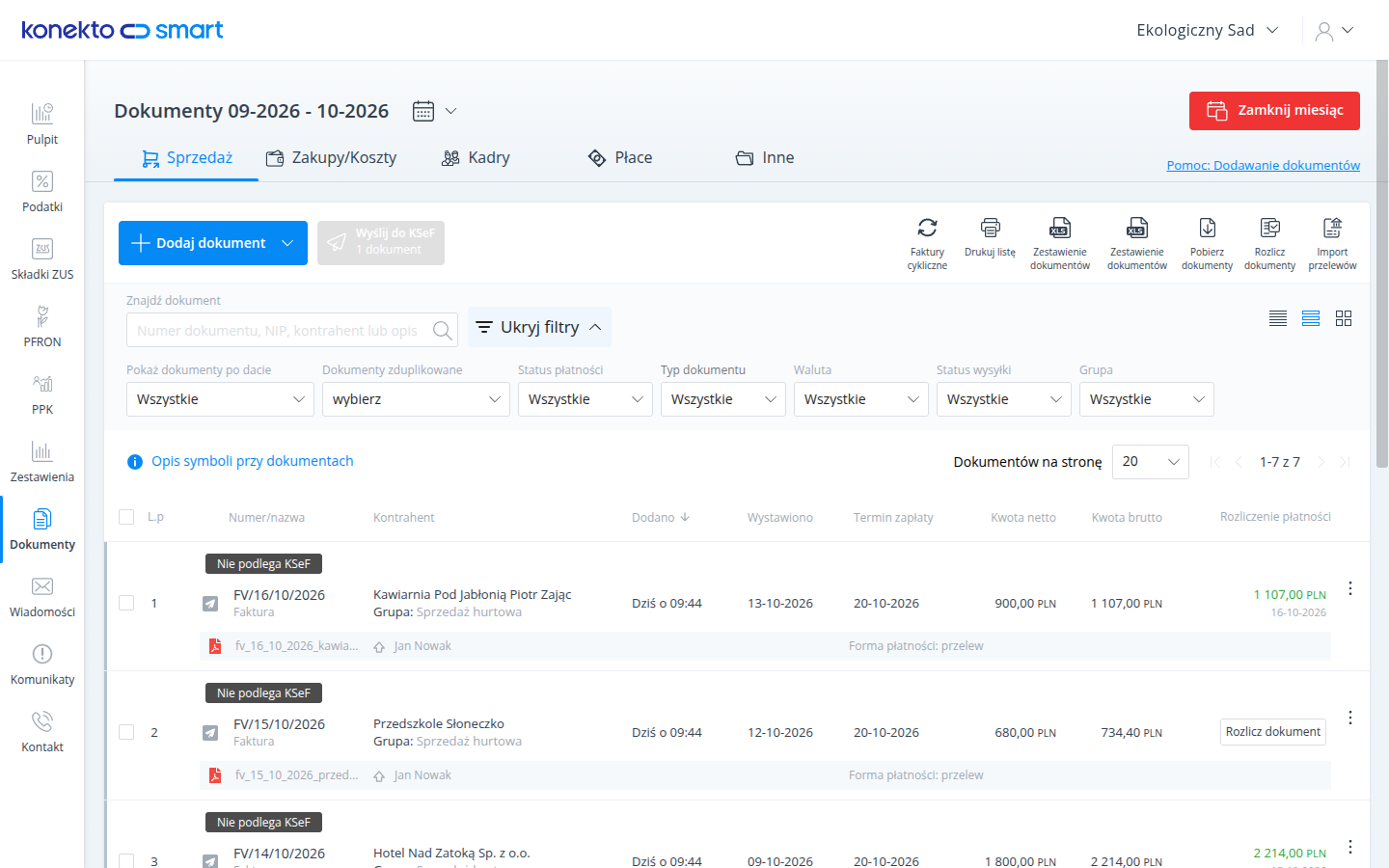Screen dimensions: 1389x868
Task: Switch to Inne tab
Action: (x=765, y=158)
